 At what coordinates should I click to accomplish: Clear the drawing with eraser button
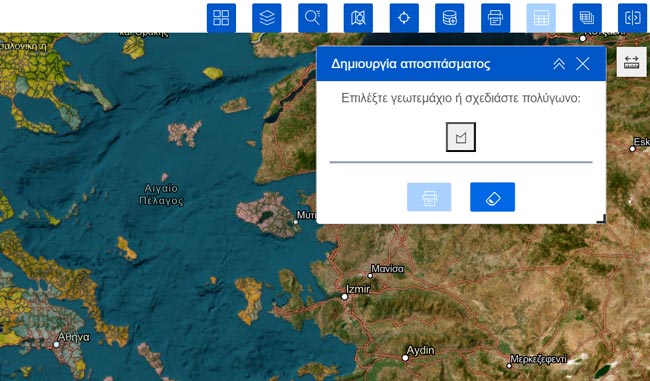point(492,197)
